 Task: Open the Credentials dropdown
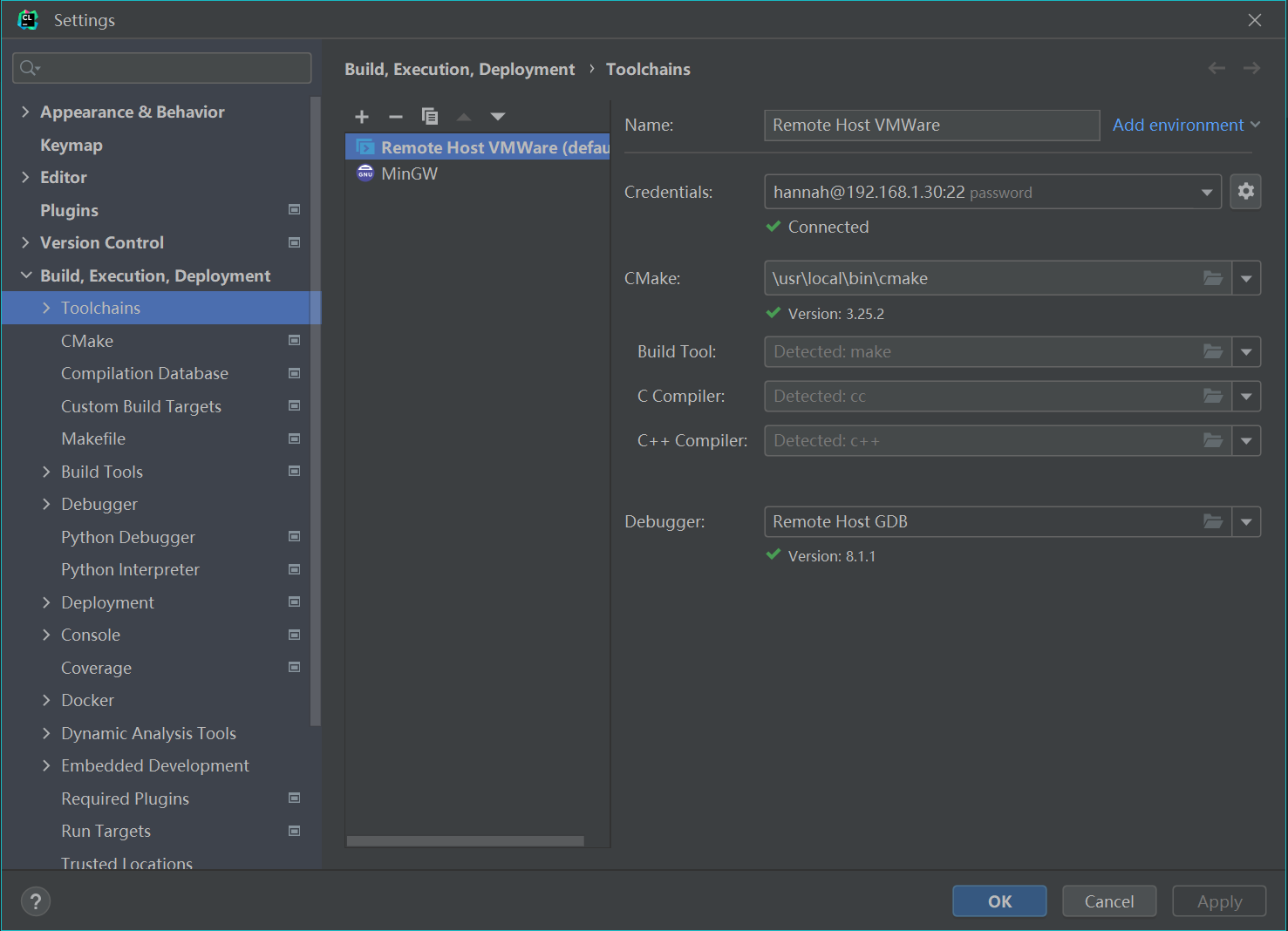tap(1207, 192)
